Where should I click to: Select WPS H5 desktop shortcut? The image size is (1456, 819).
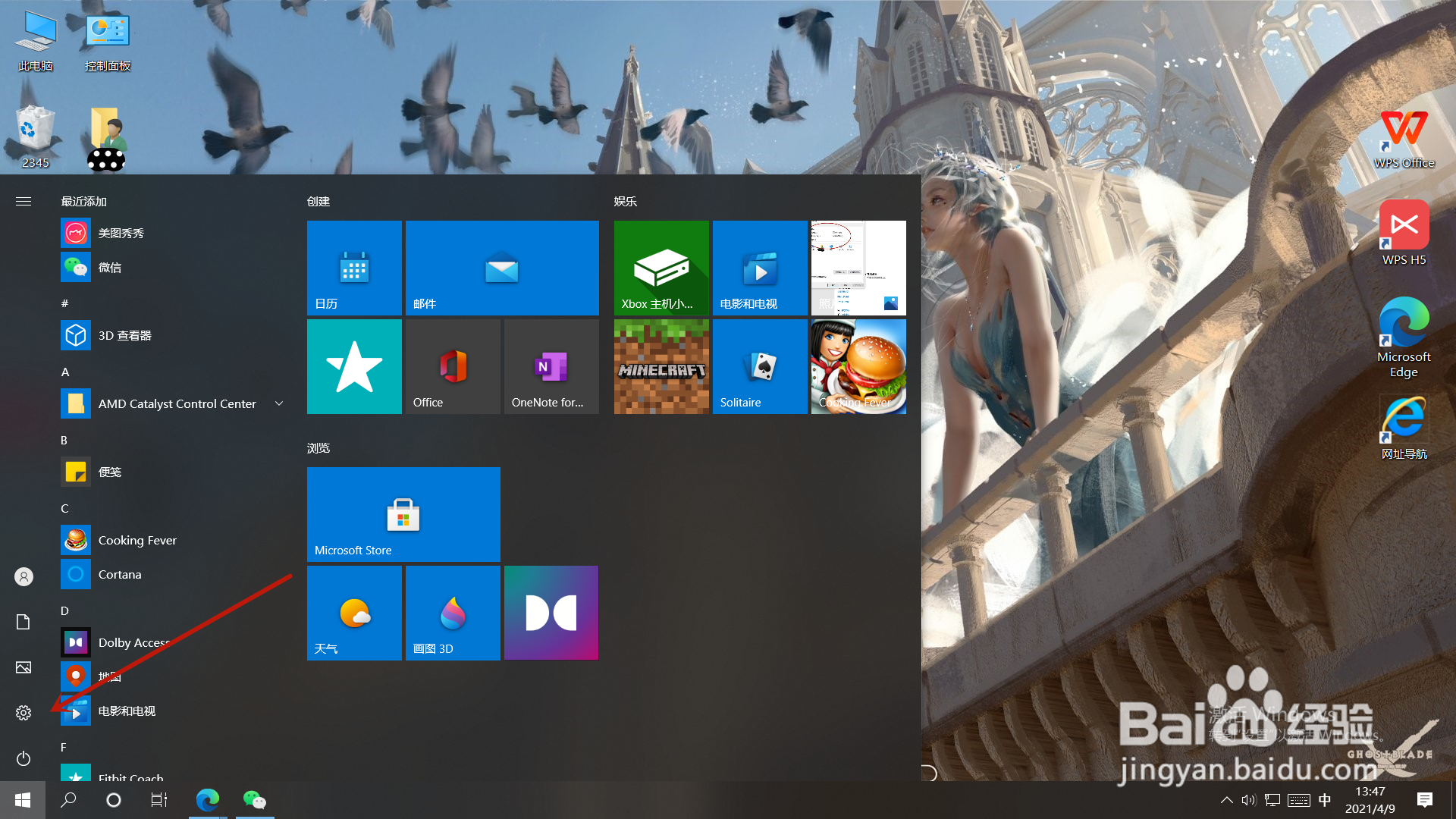tap(1404, 233)
